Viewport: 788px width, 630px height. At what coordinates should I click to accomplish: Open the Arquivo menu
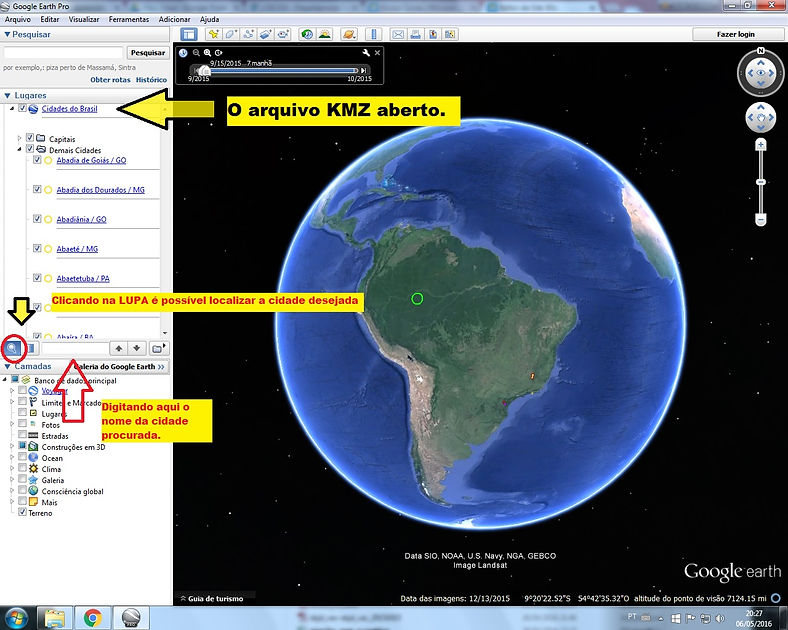pyautogui.click(x=18, y=19)
